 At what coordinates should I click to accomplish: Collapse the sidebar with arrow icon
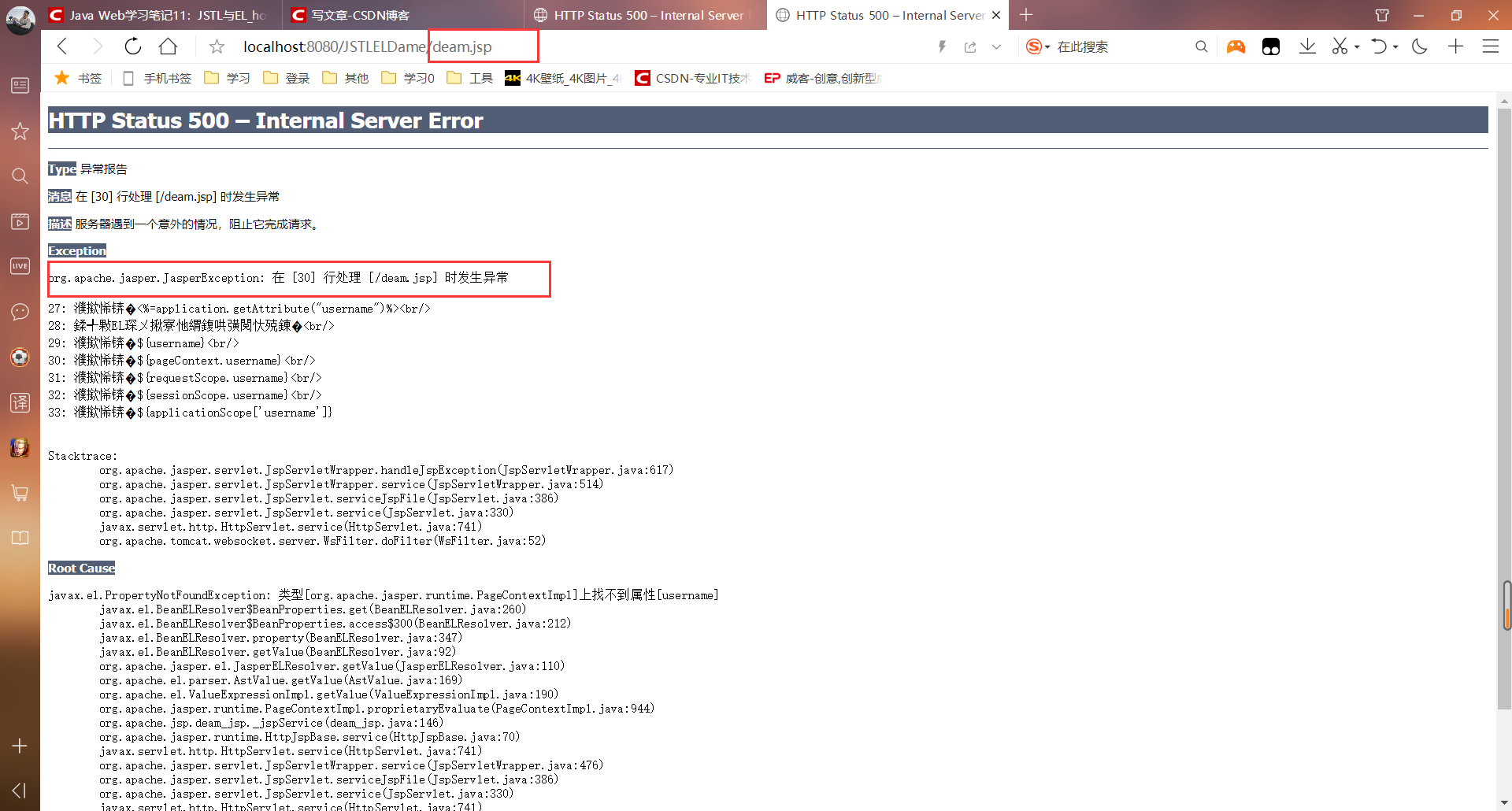coord(20,790)
